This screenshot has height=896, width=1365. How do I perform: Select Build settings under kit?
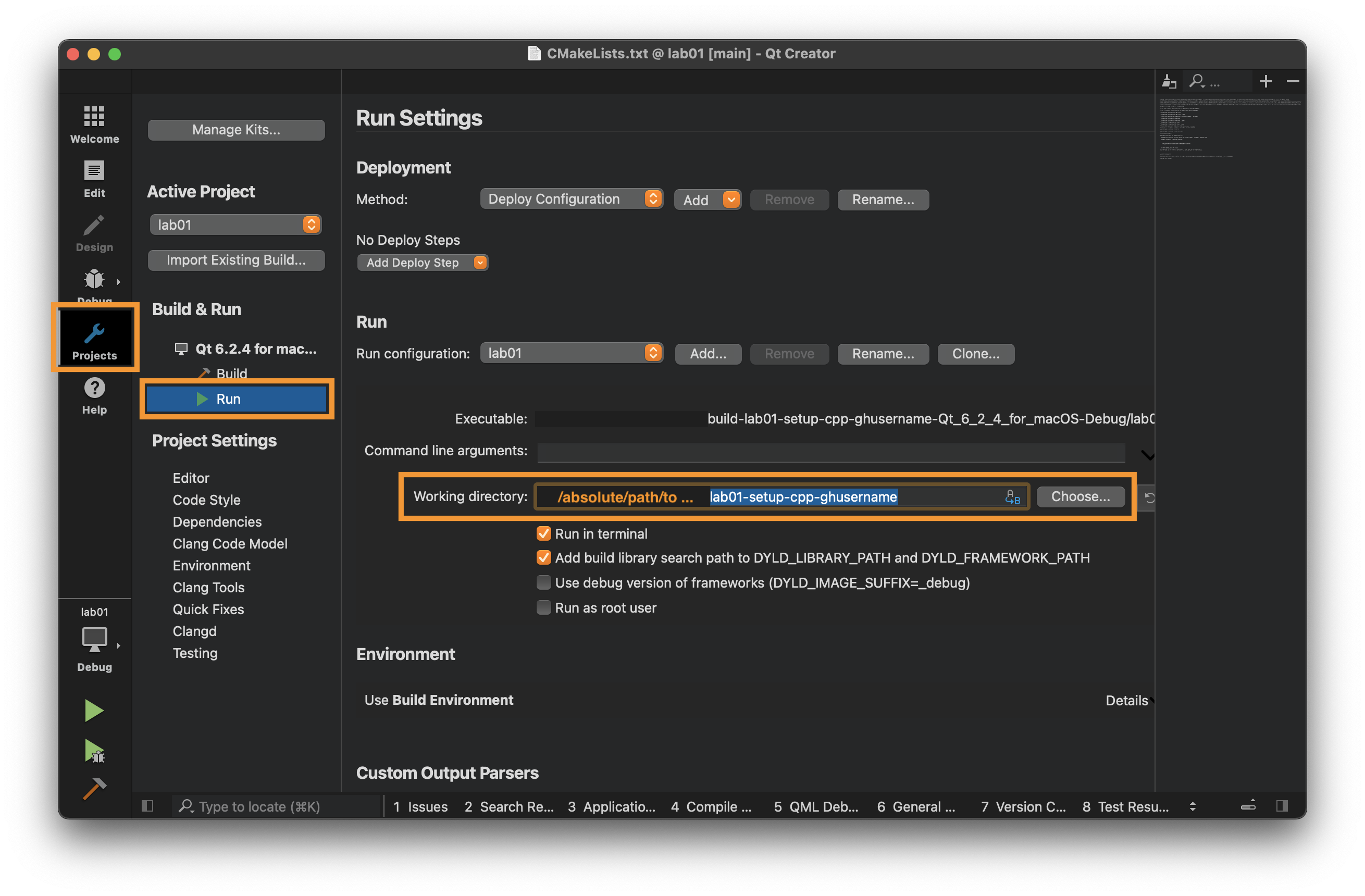[x=231, y=374]
